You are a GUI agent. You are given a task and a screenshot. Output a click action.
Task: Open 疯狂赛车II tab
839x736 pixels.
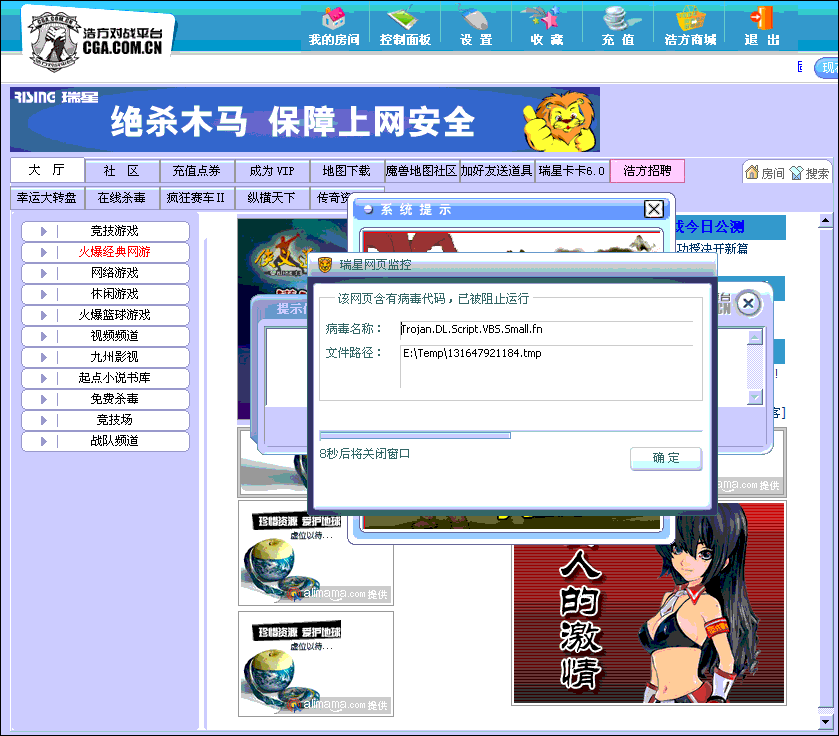(197, 198)
